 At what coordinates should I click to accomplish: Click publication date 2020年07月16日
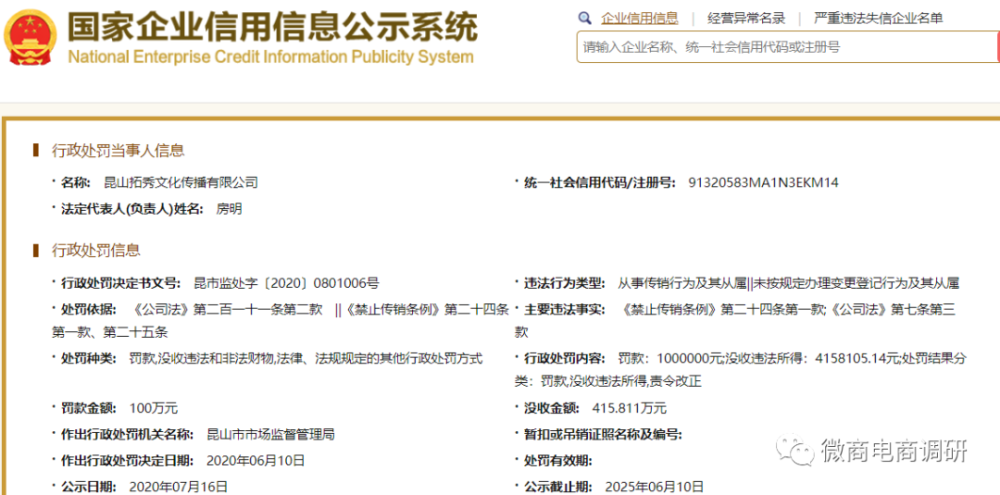(179, 487)
